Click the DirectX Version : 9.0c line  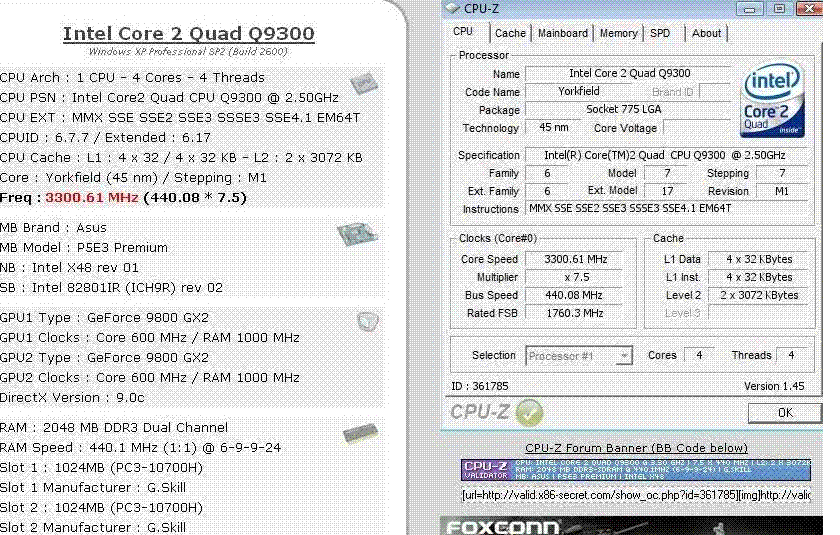click(x=72, y=398)
